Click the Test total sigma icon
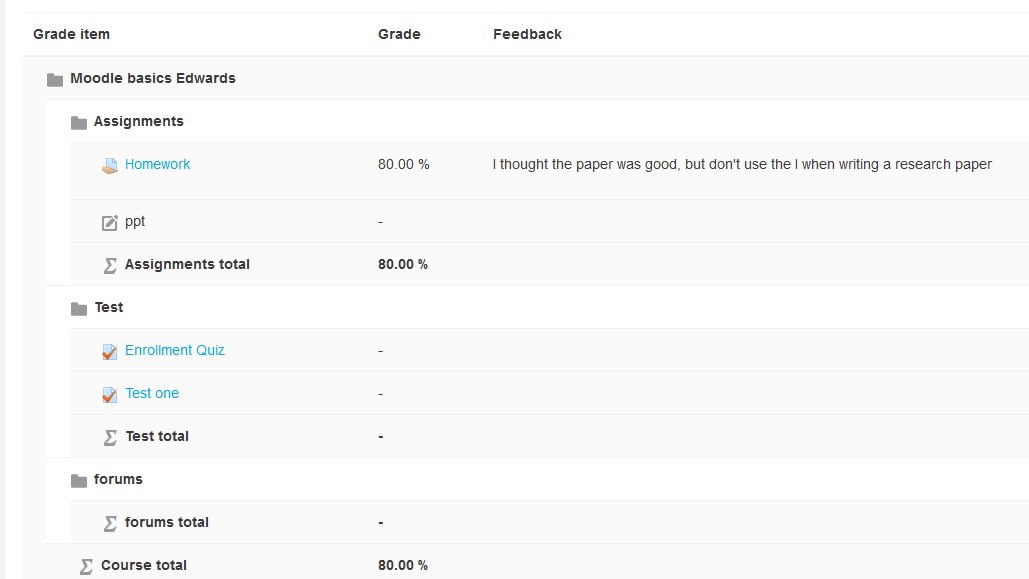The height and width of the screenshot is (579, 1029). coord(110,437)
